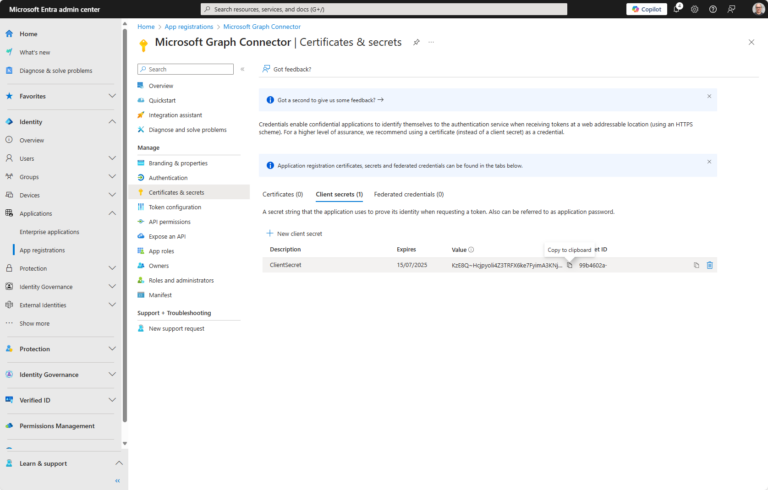This screenshot has width=768, height=490.
Task: Expand the Verified ID section
Action: click(112, 400)
